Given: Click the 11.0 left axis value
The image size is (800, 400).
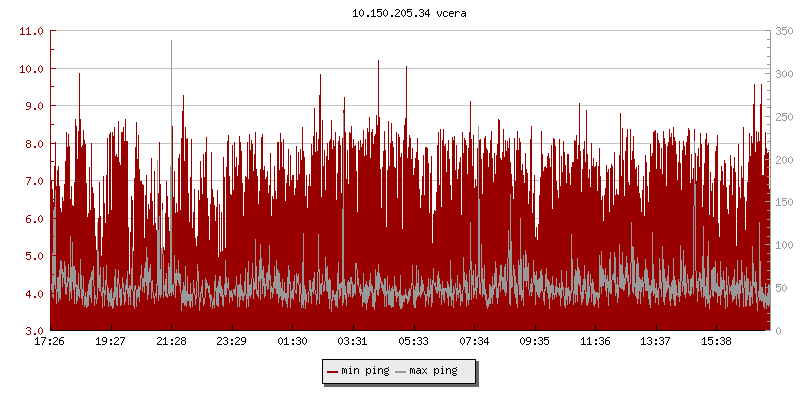Looking at the screenshot, I should pyautogui.click(x=32, y=31).
